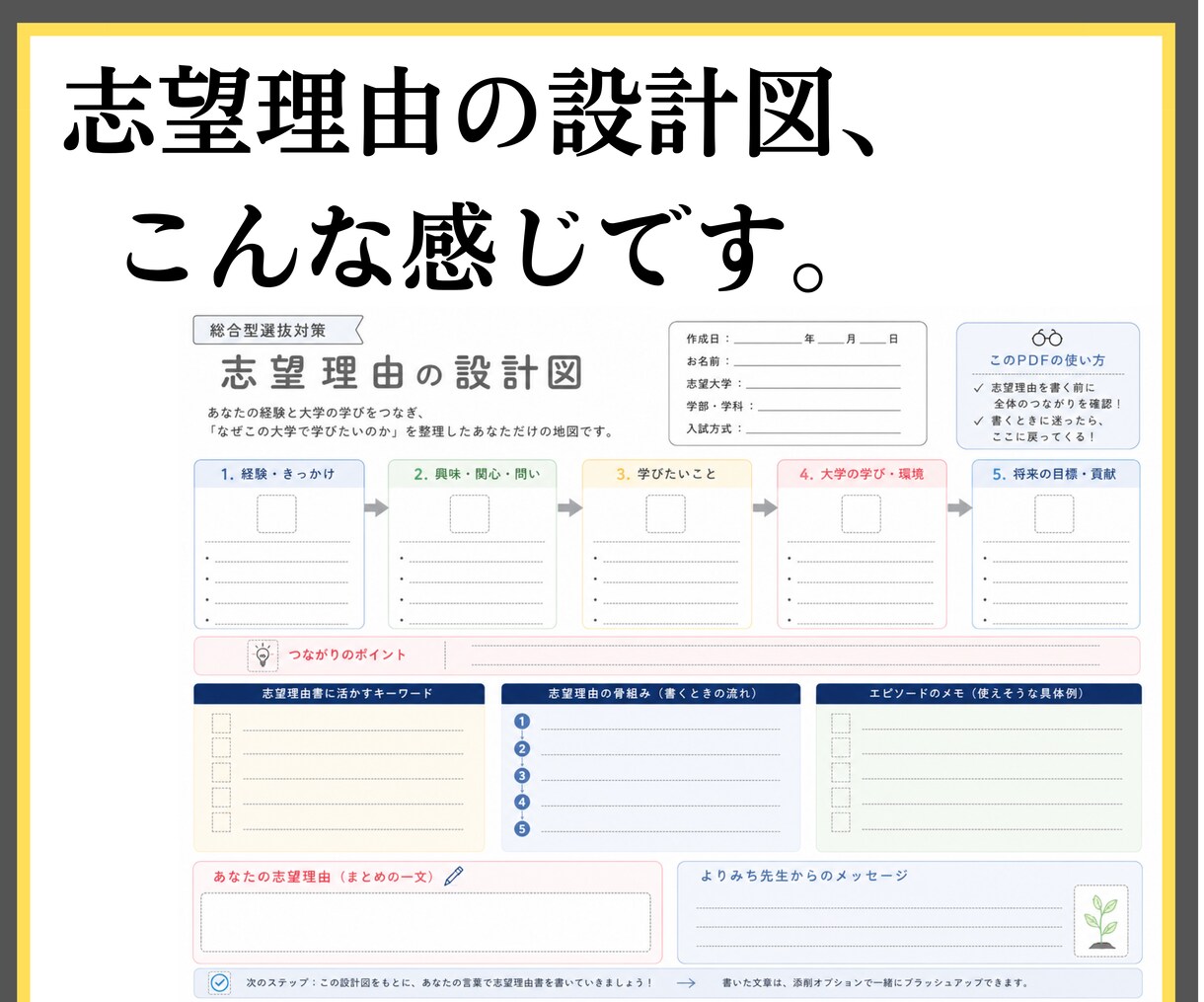Click the 作成日 year blank field
This screenshot has width=1204, height=1002.
coord(769,339)
